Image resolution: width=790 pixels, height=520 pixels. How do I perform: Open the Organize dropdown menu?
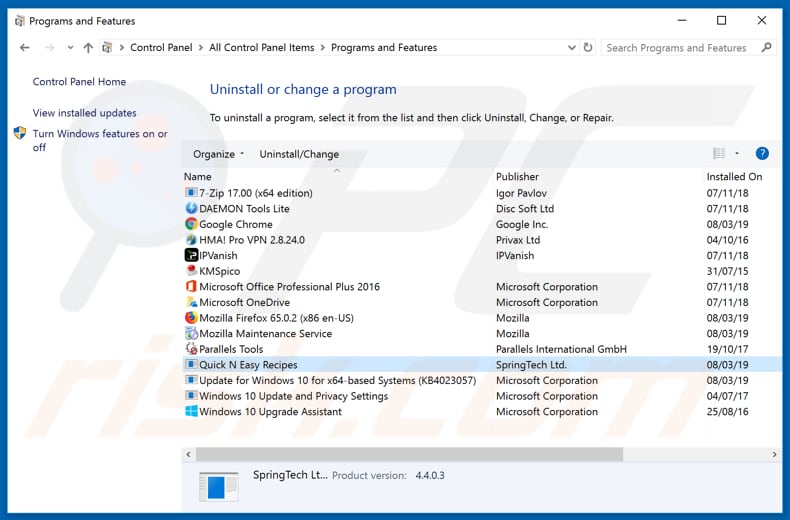point(218,154)
